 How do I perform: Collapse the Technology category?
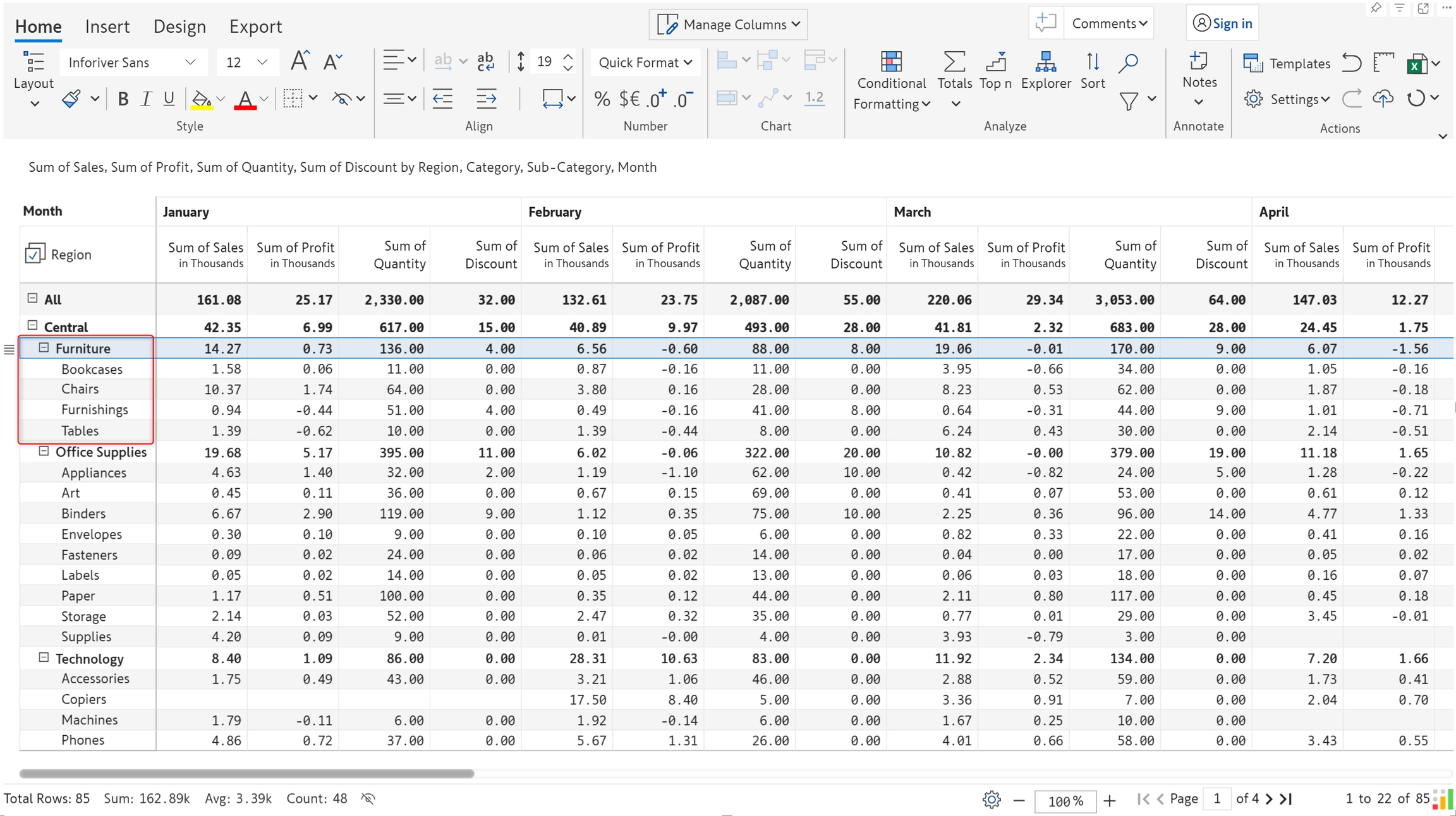[x=44, y=657]
